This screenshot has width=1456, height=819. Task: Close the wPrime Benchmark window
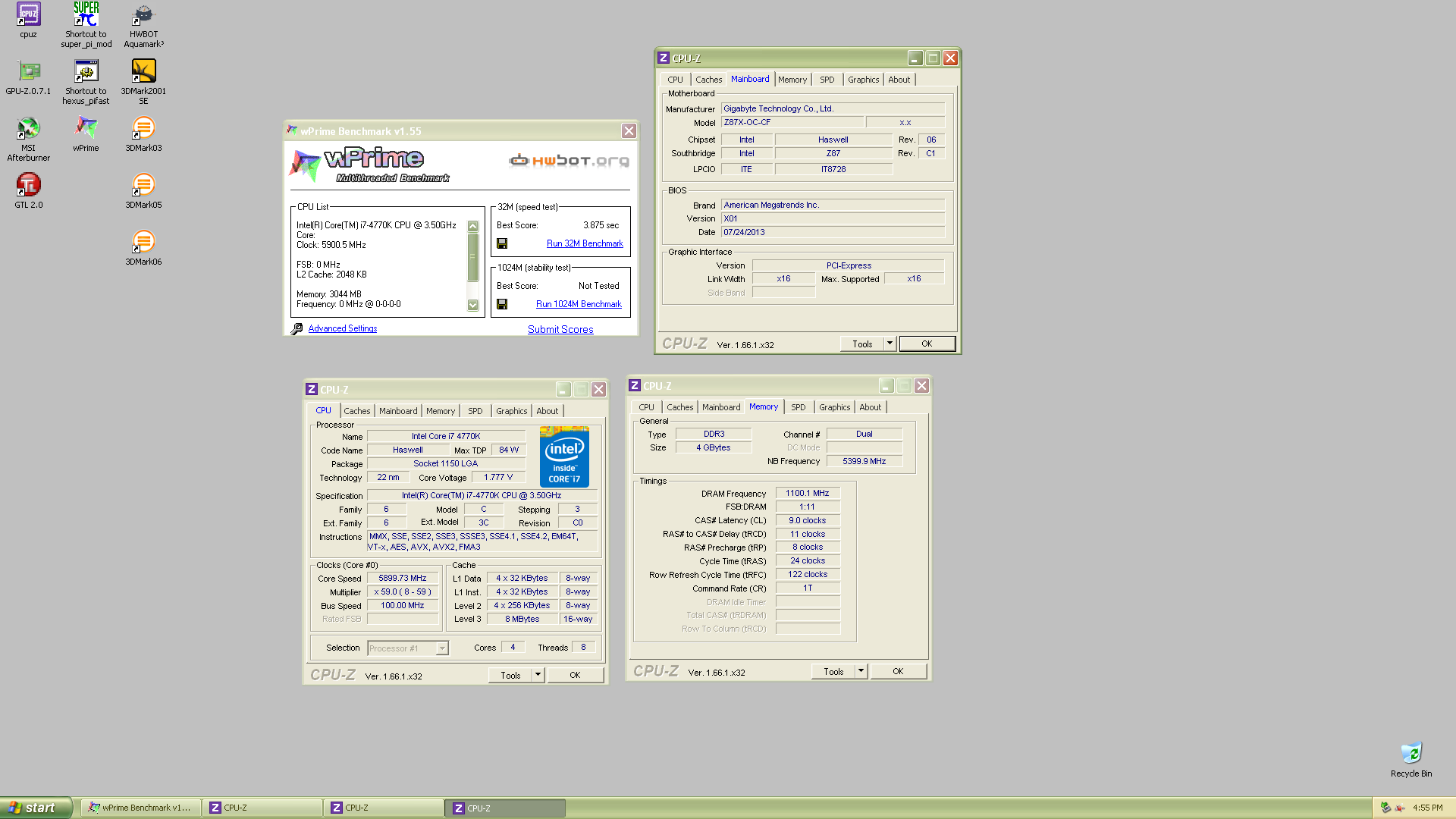pos(629,131)
